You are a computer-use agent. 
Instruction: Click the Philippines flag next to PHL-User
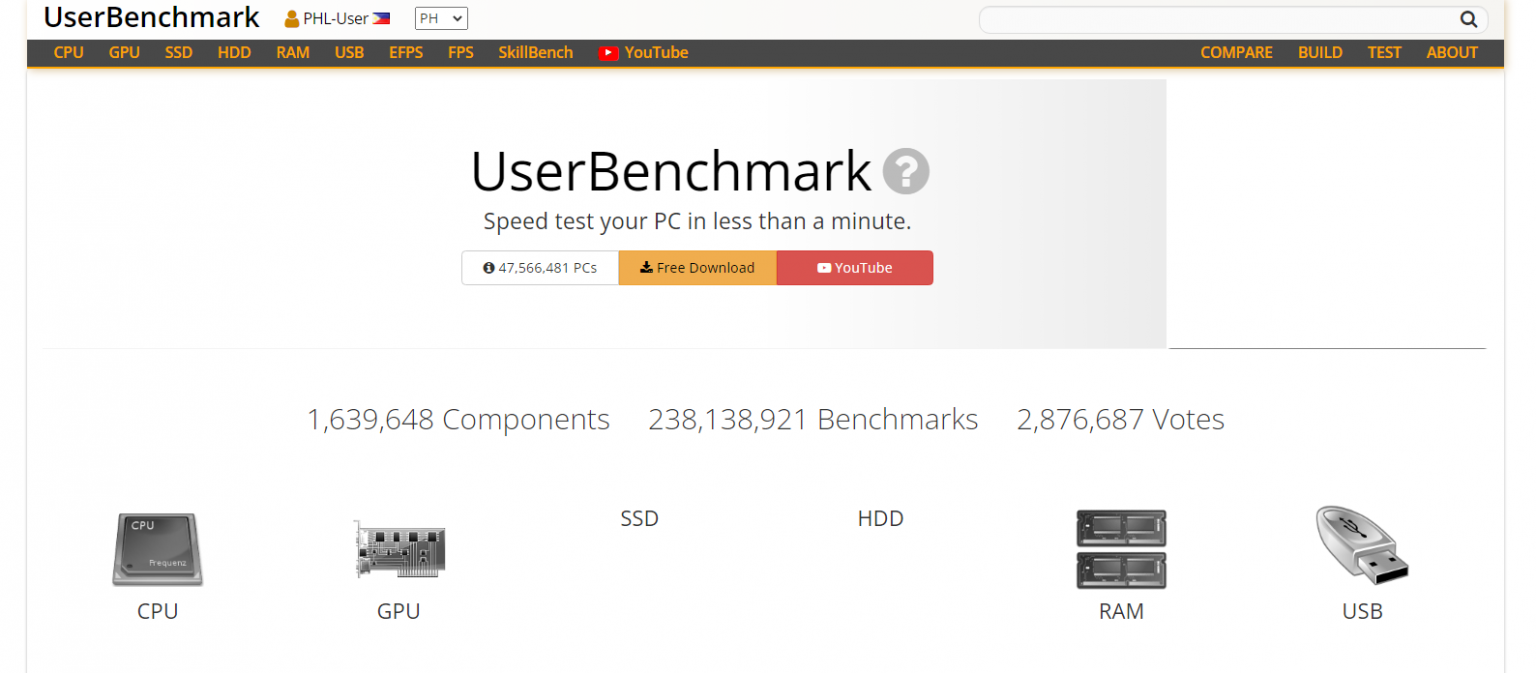[381, 16]
